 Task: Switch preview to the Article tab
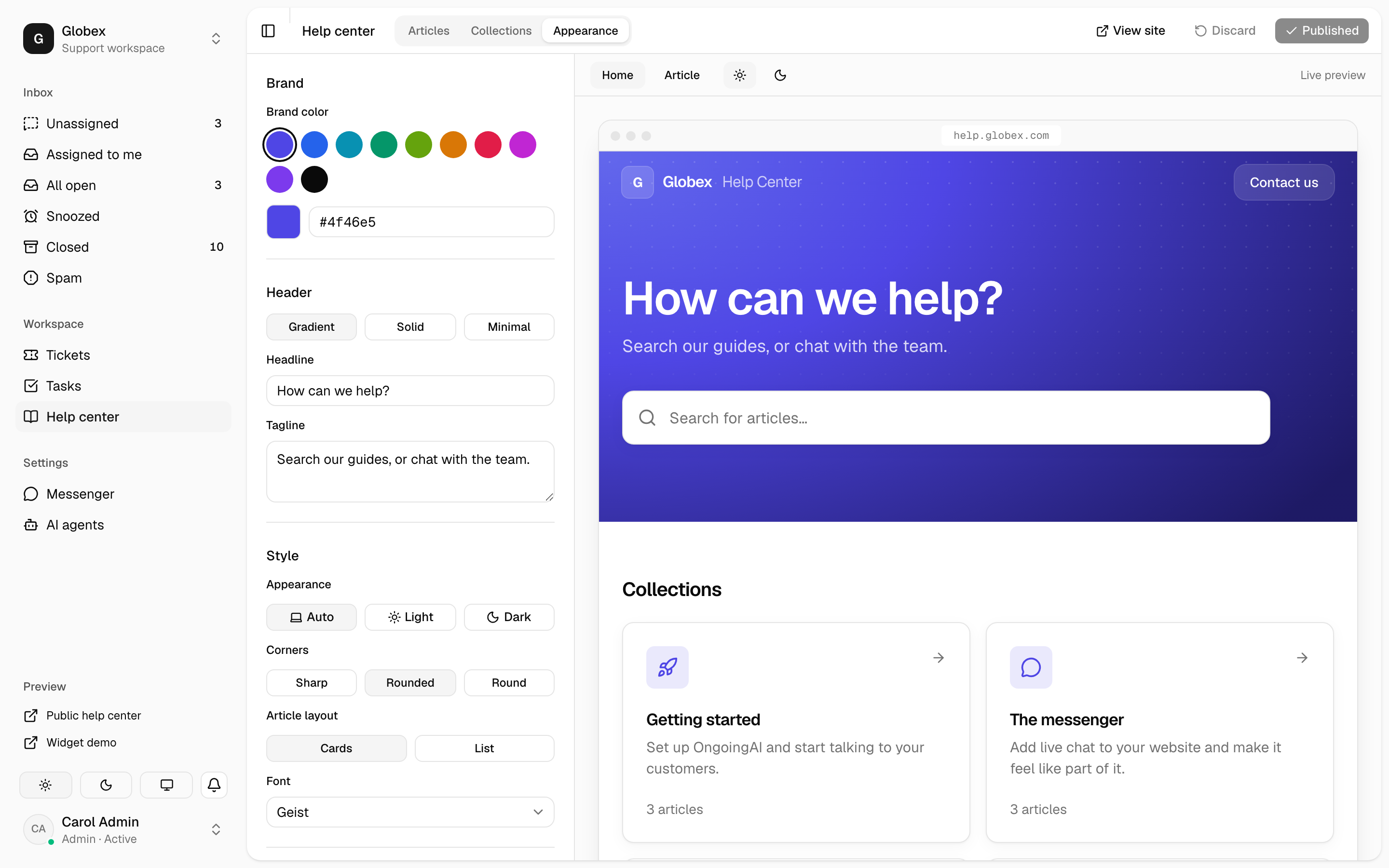(681, 75)
